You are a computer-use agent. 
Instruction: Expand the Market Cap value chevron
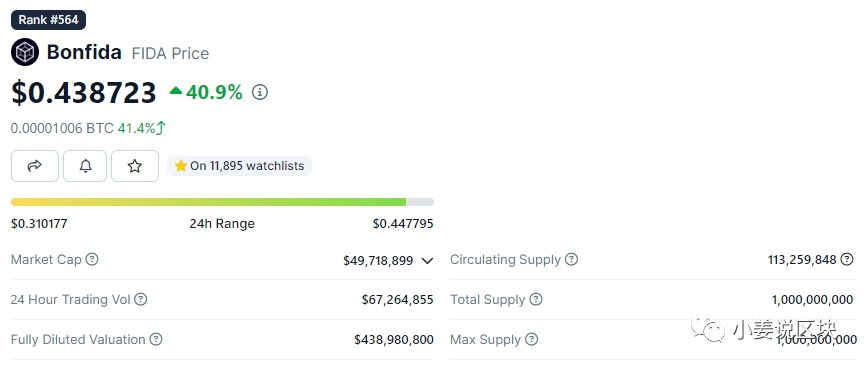pos(427,261)
